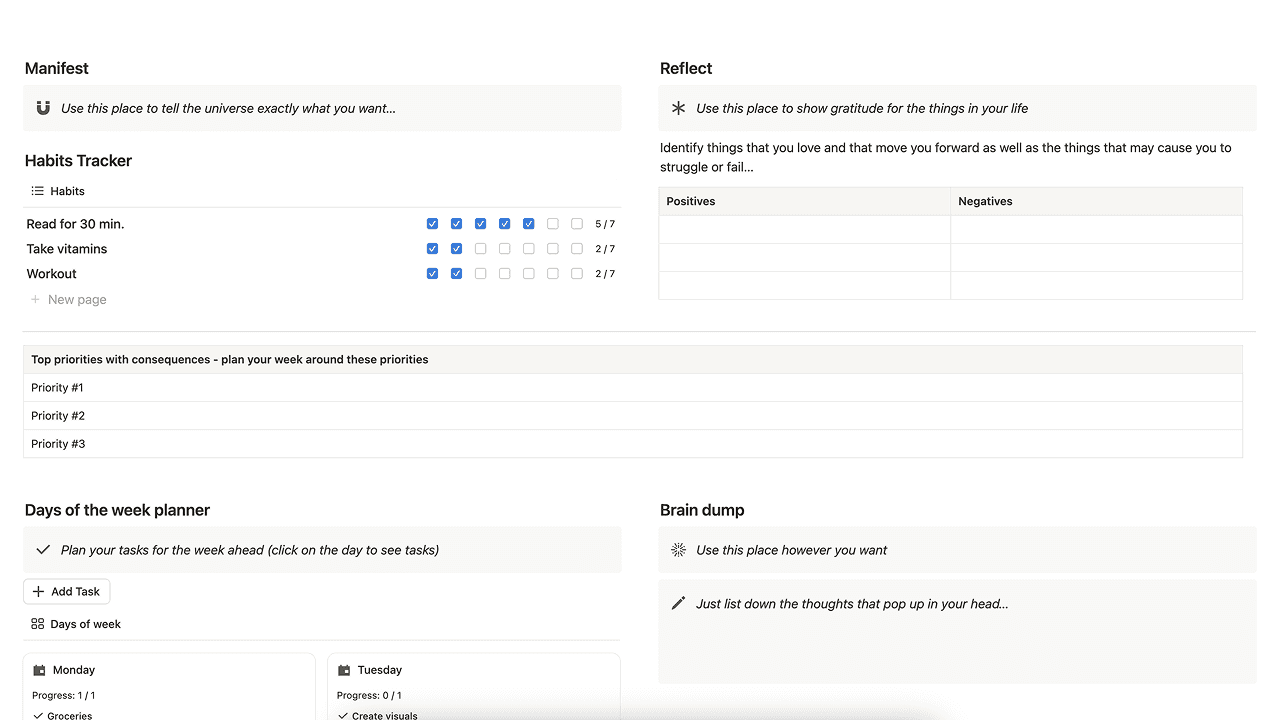Uncheck first checkbox in Take vitamins row

(432, 249)
